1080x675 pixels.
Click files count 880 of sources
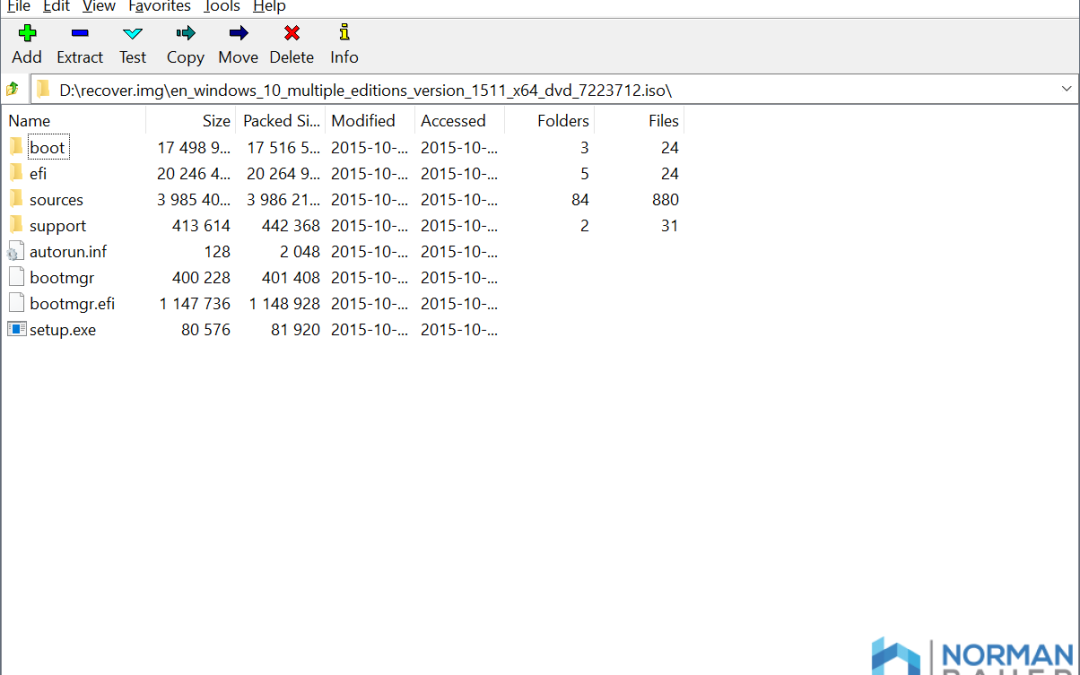[665, 200]
